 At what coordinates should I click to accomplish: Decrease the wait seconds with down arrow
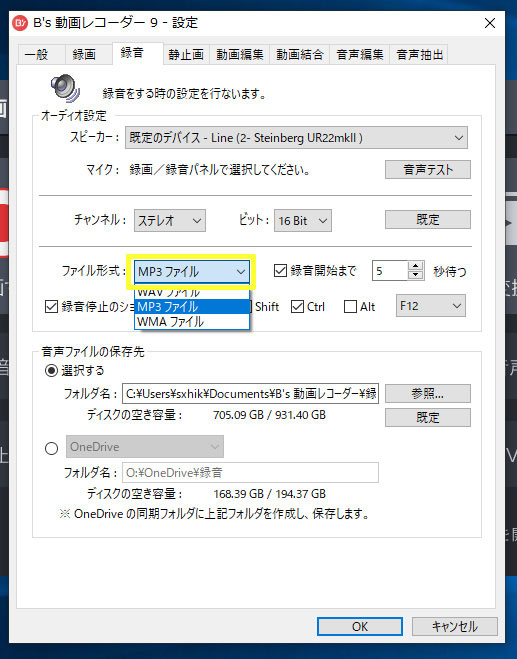[415, 275]
